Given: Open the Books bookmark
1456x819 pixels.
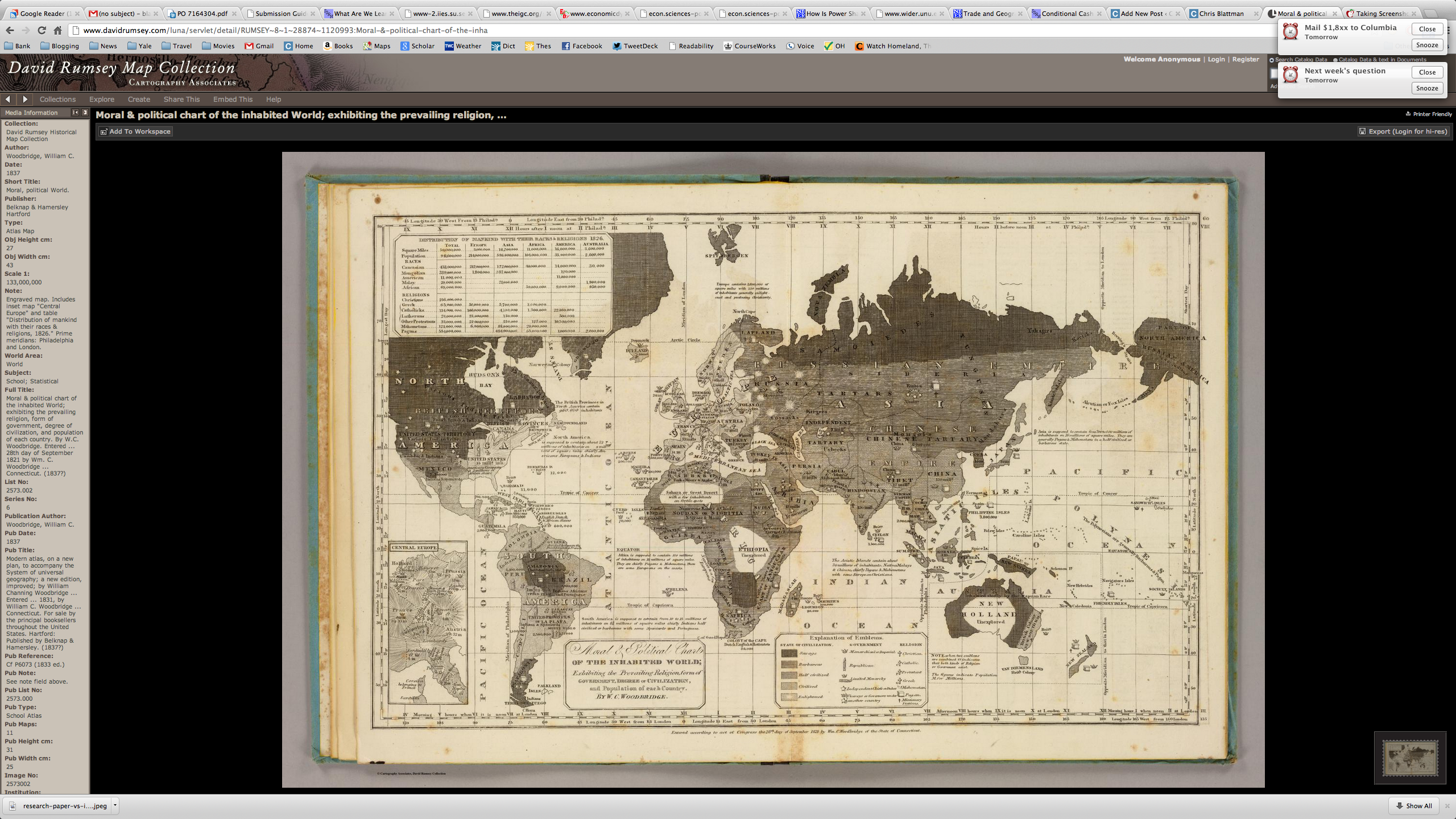Looking at the screenshot, I should point(338,46).
